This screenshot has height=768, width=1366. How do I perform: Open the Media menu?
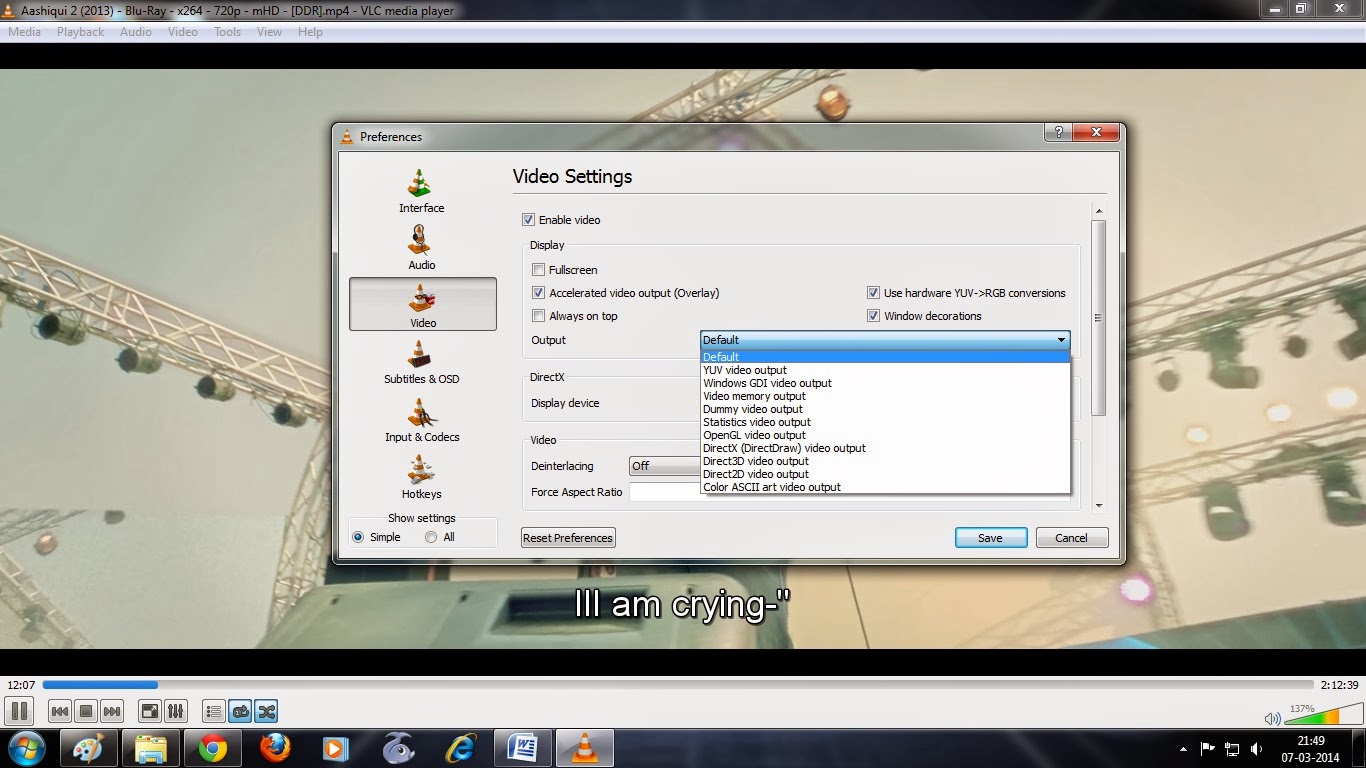point(24,32)
